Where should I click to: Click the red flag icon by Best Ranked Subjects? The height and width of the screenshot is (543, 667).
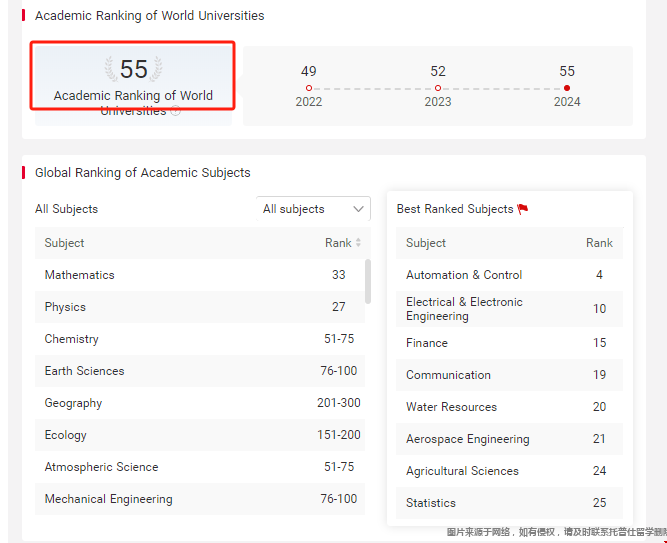(x=523, y=209)
